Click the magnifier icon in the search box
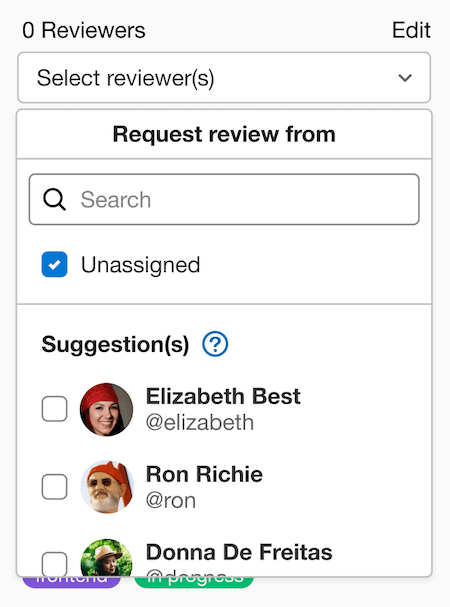Image resolution: width=450 pixels, height=607 pixels. pos(54,199)
